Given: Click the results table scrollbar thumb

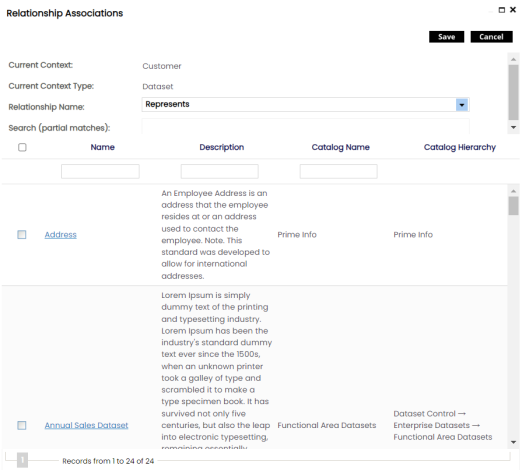Looking at the screenshot, I should (513, 206).
